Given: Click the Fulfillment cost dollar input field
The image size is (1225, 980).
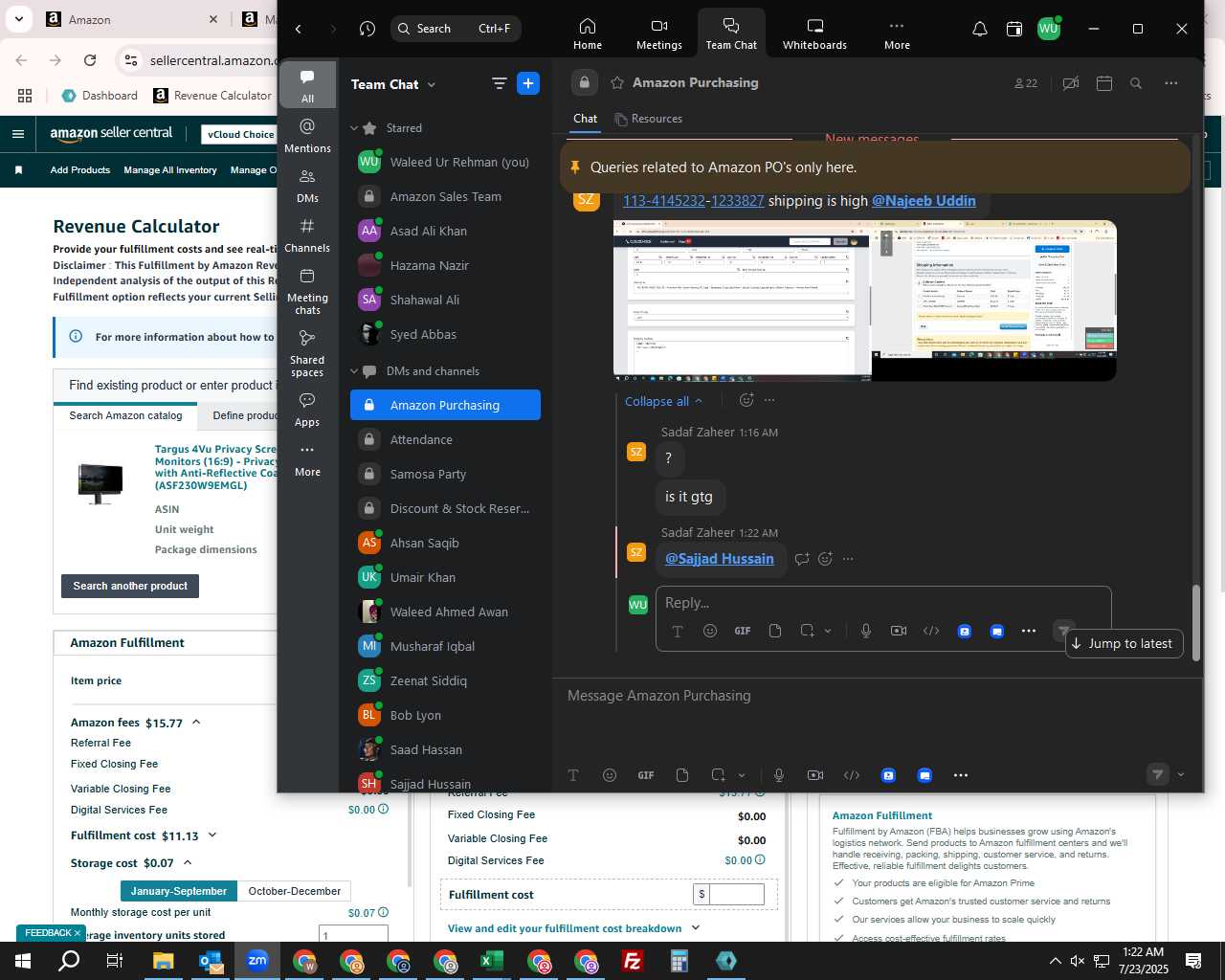Looking at the screenshot, I should 737,894.
